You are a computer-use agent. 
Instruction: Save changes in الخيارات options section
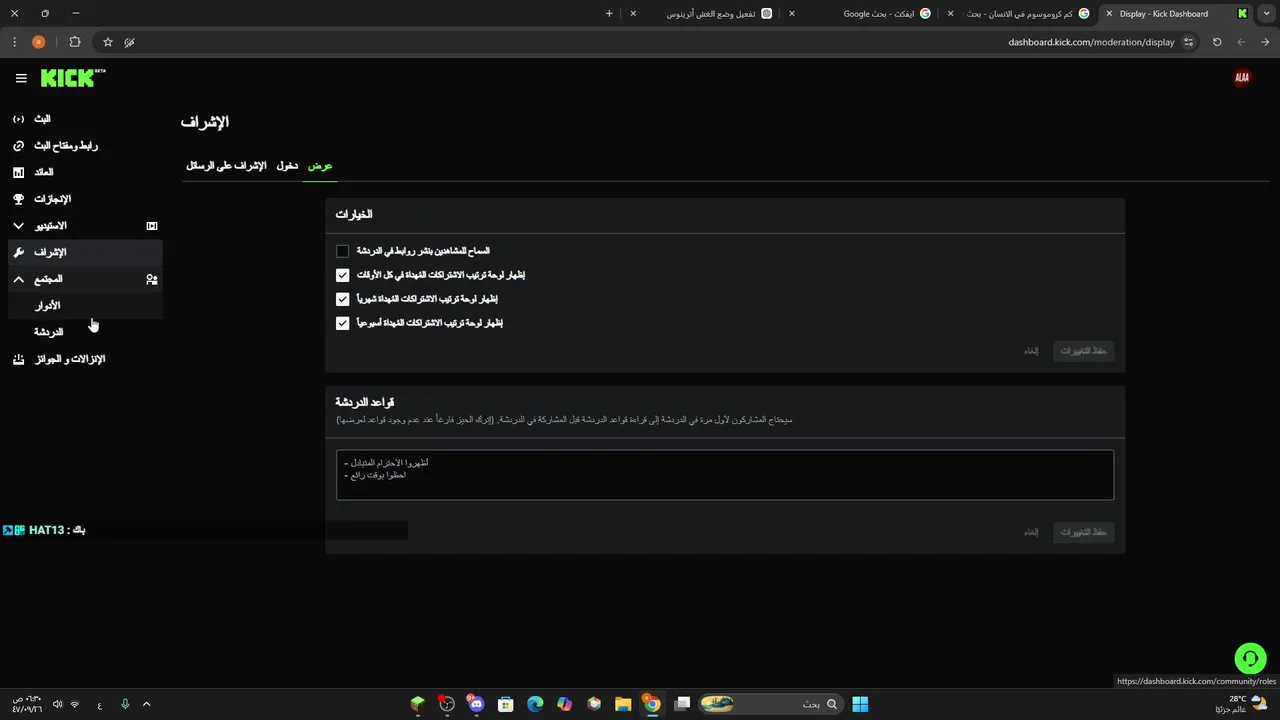(x=1084, y=351)
